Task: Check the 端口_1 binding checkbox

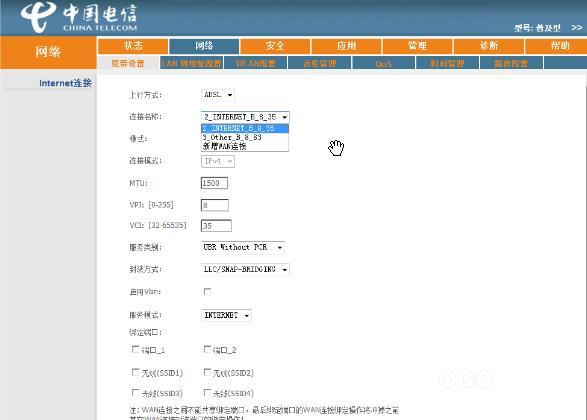Action: click(x=136, y=349)
